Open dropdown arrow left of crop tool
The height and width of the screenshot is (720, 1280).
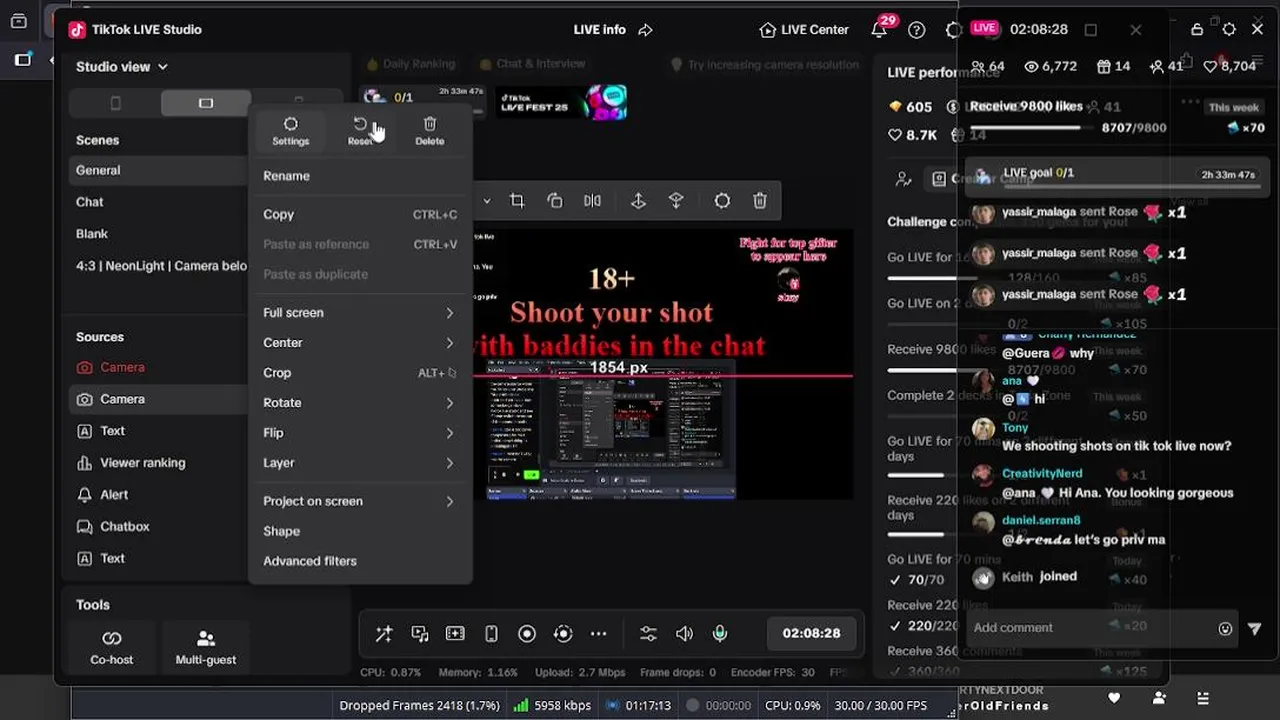tap(487, 201)
